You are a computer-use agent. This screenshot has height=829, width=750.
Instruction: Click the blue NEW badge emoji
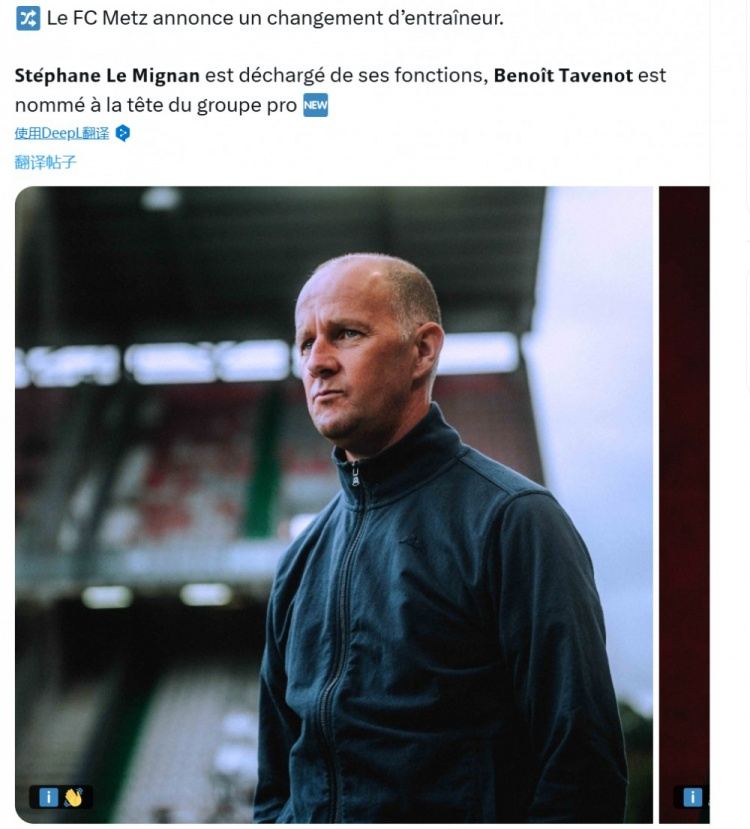(x=315, y=104)
